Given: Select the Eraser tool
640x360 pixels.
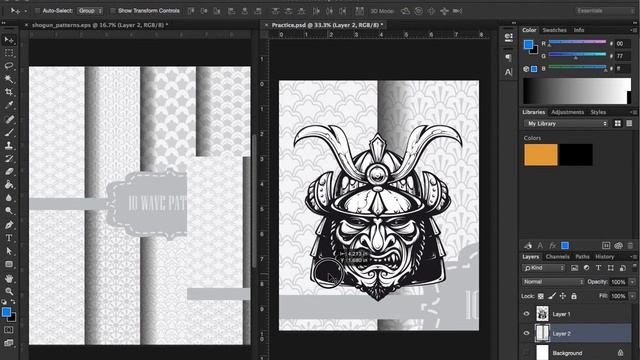Looking at the screenshot, I should tap(9, 171).
